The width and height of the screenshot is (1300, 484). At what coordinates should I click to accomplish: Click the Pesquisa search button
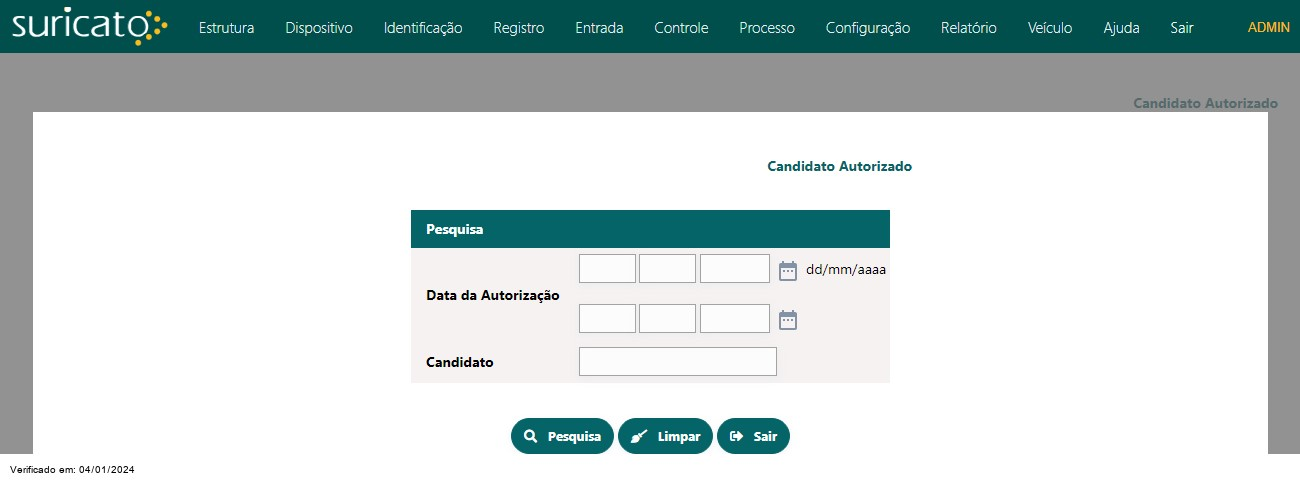pos(562,436)
